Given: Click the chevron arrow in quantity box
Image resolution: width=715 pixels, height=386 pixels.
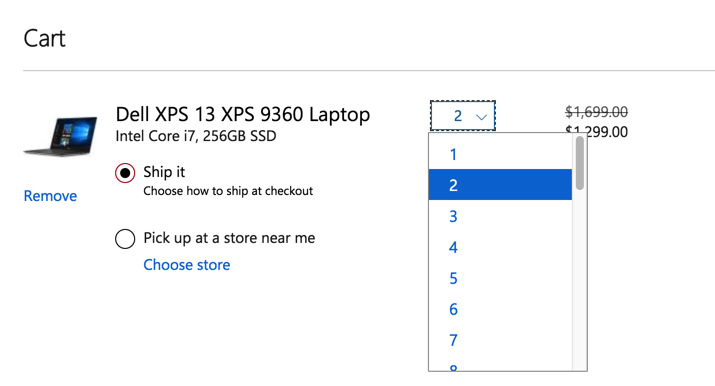Looking at the screenshot, I should [482, 117].
